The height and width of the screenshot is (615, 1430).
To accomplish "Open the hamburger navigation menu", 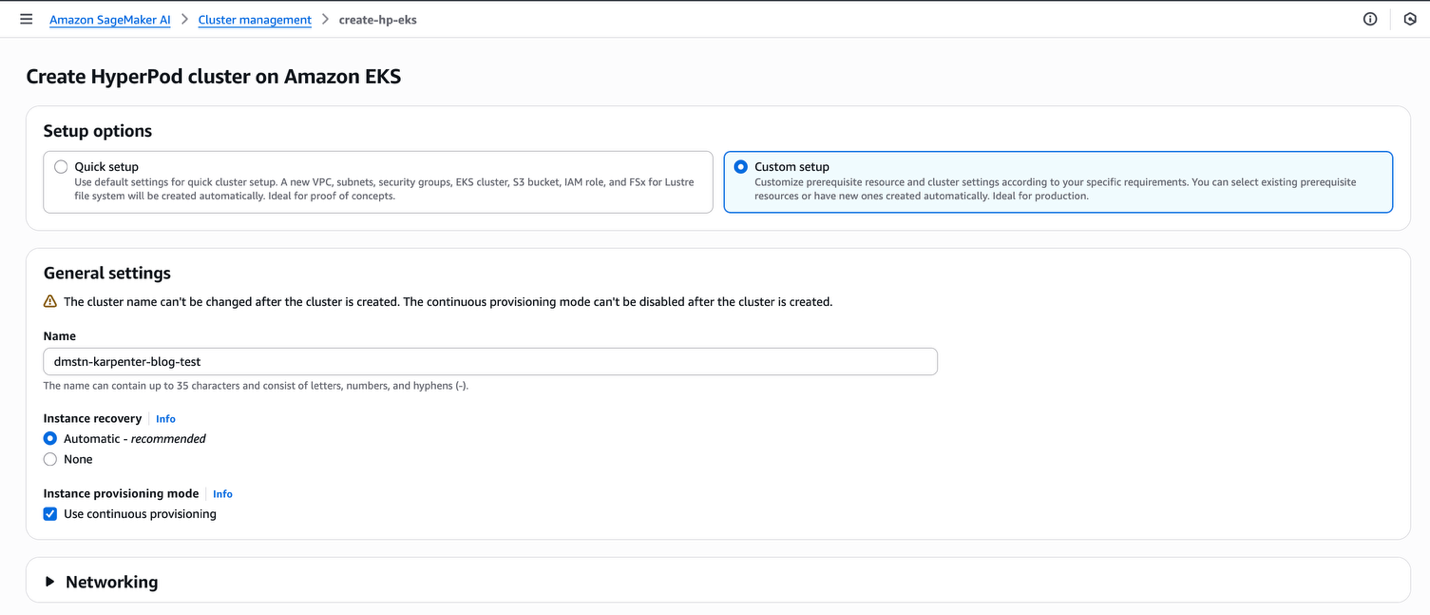I will pos(26,19).
